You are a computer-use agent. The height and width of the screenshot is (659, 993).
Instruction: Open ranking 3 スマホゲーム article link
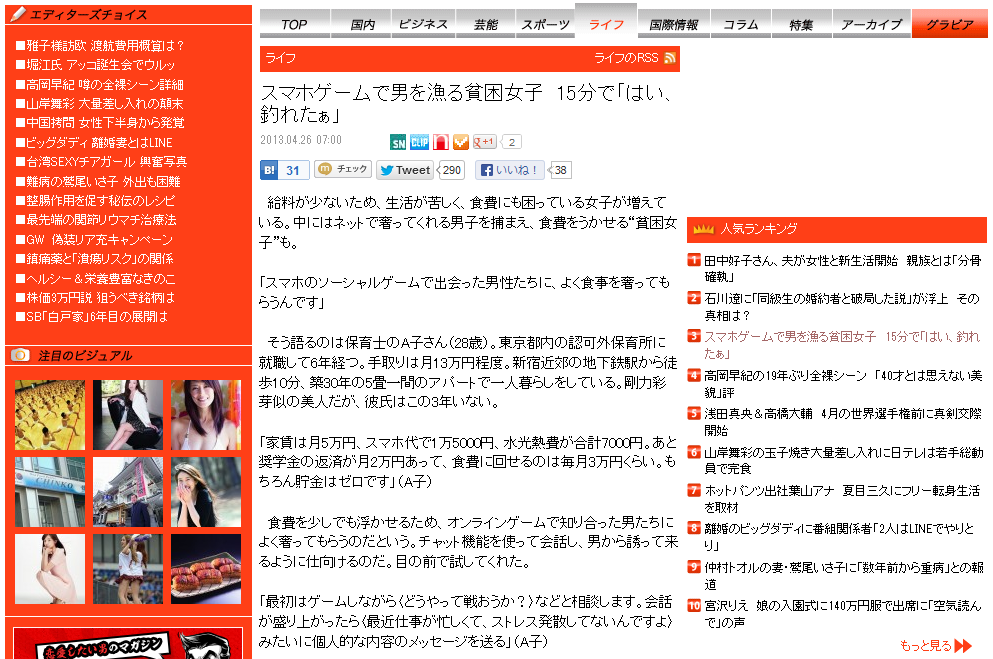click(x=842, y=345)
